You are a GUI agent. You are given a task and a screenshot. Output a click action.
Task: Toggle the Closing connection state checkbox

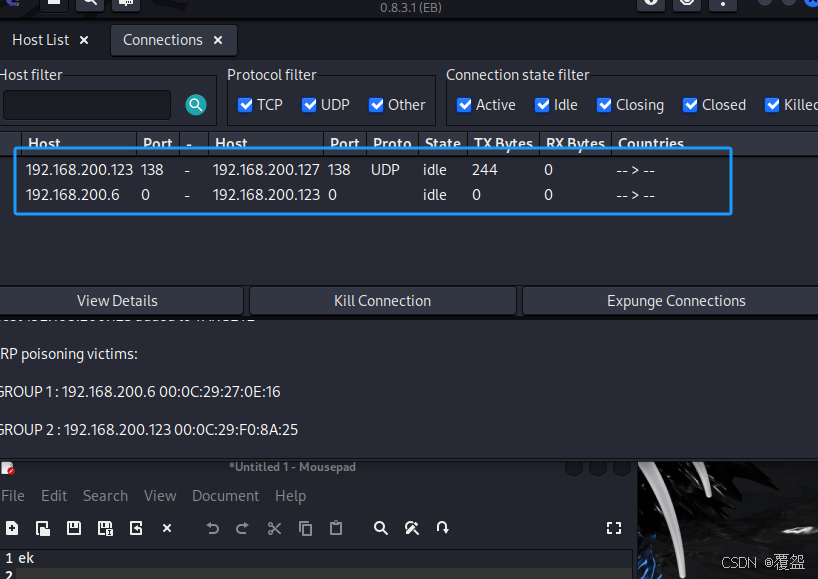click(604, 105)
